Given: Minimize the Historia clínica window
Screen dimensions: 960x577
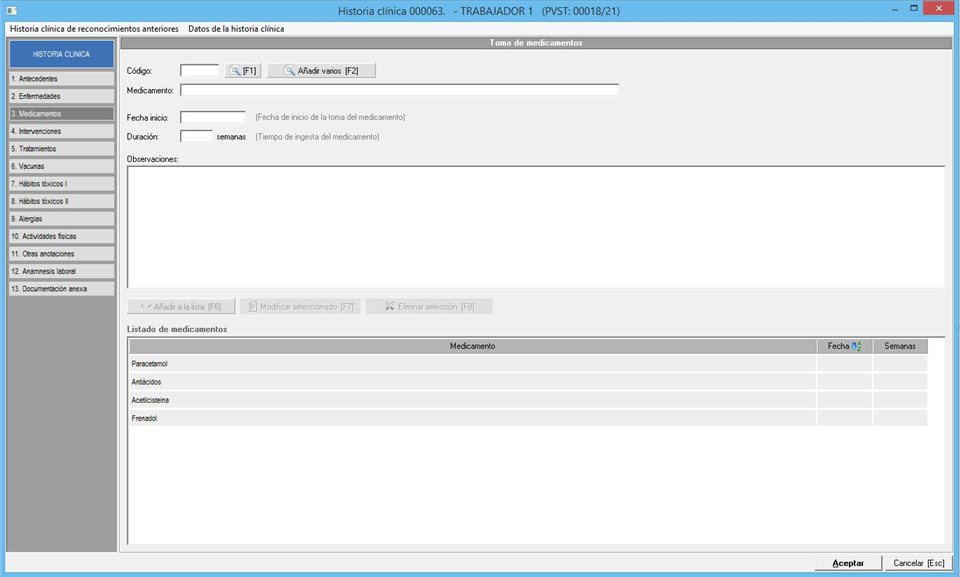Looking at the screenshot, I should point(896,9).
